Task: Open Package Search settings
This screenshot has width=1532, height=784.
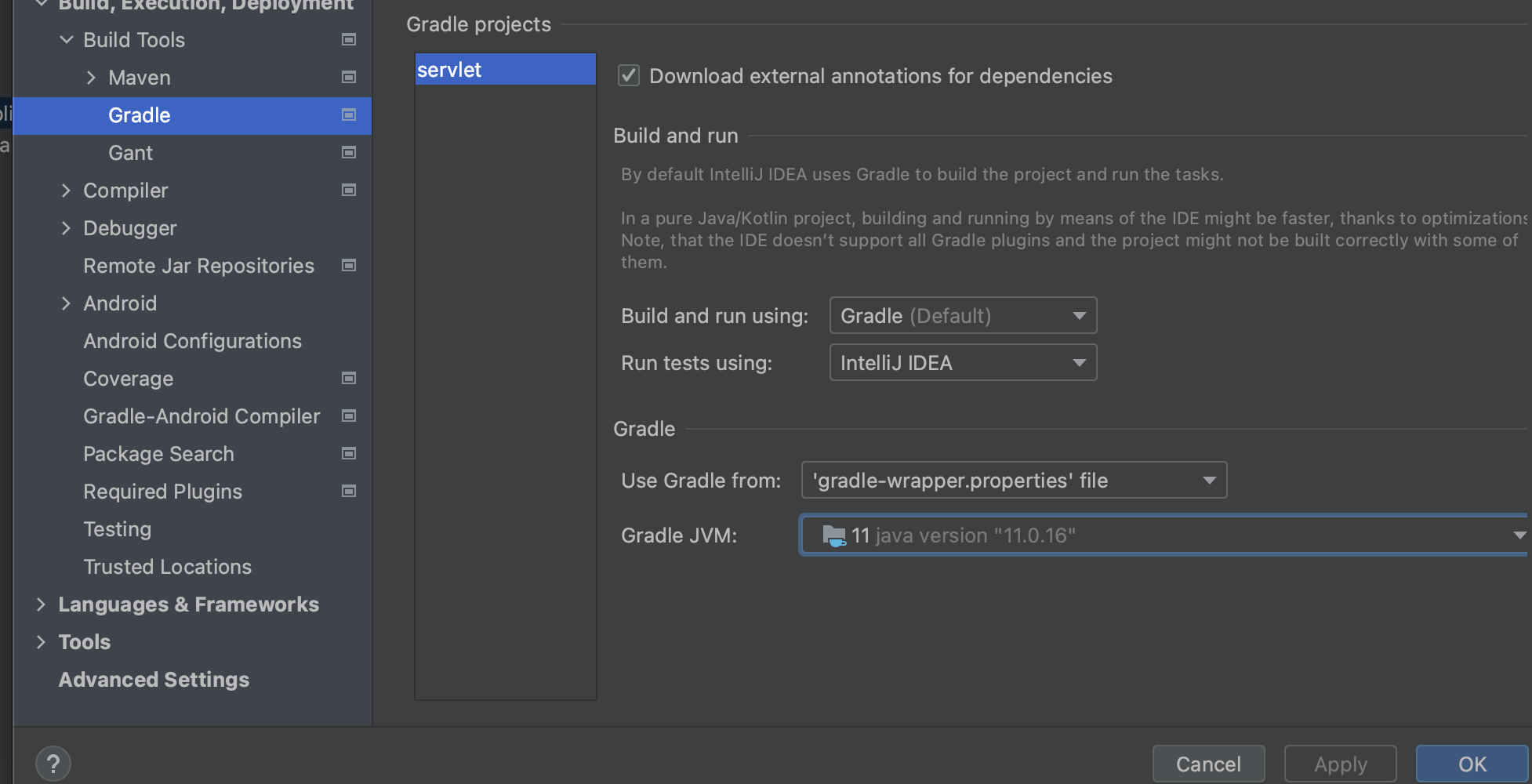Action: click(x=158, y=454)
